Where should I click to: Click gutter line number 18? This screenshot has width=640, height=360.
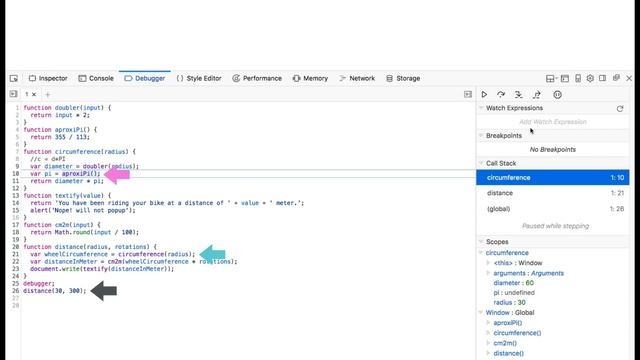[16, 232]
